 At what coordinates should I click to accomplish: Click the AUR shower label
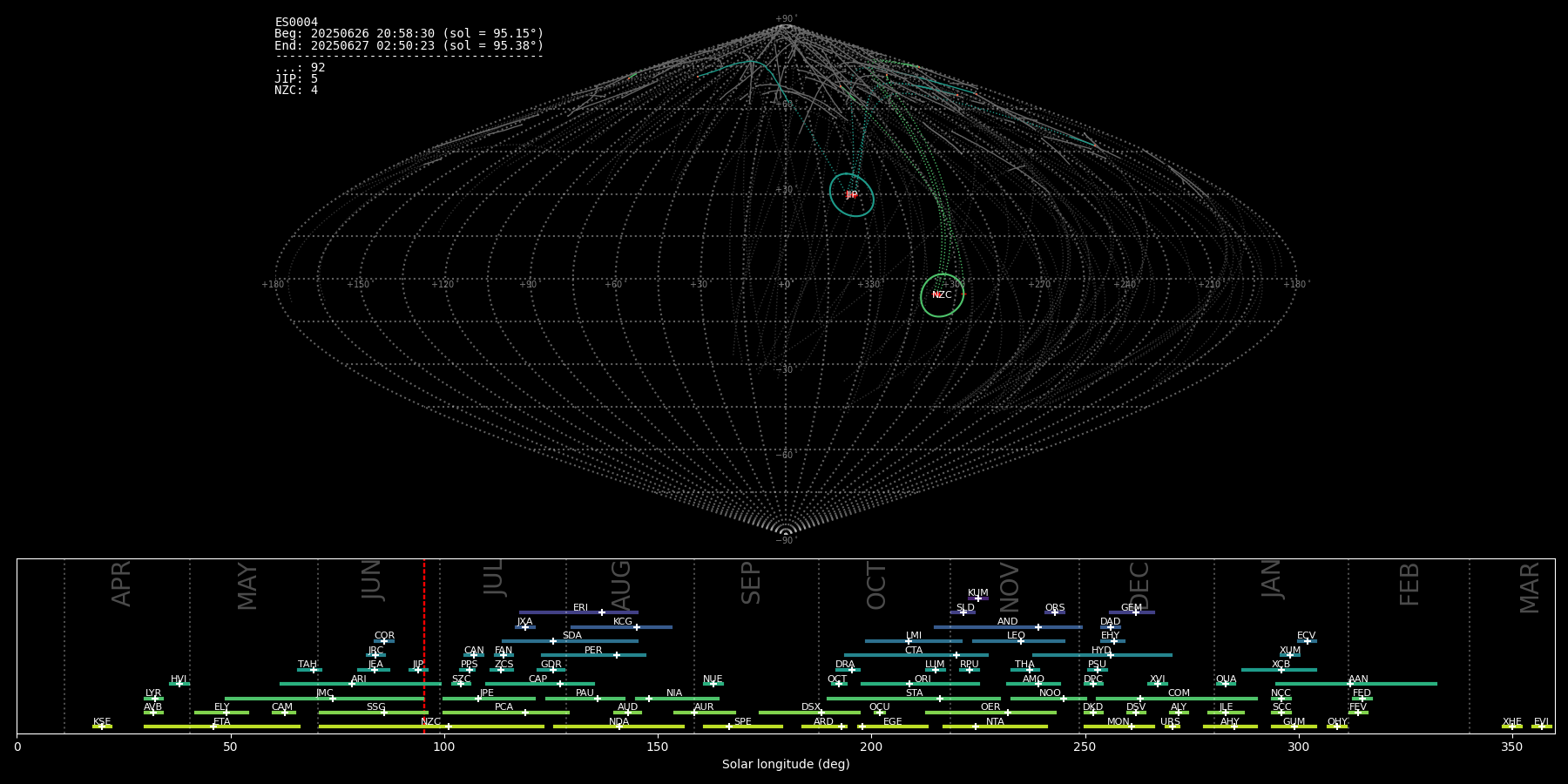tap(704, 707)
